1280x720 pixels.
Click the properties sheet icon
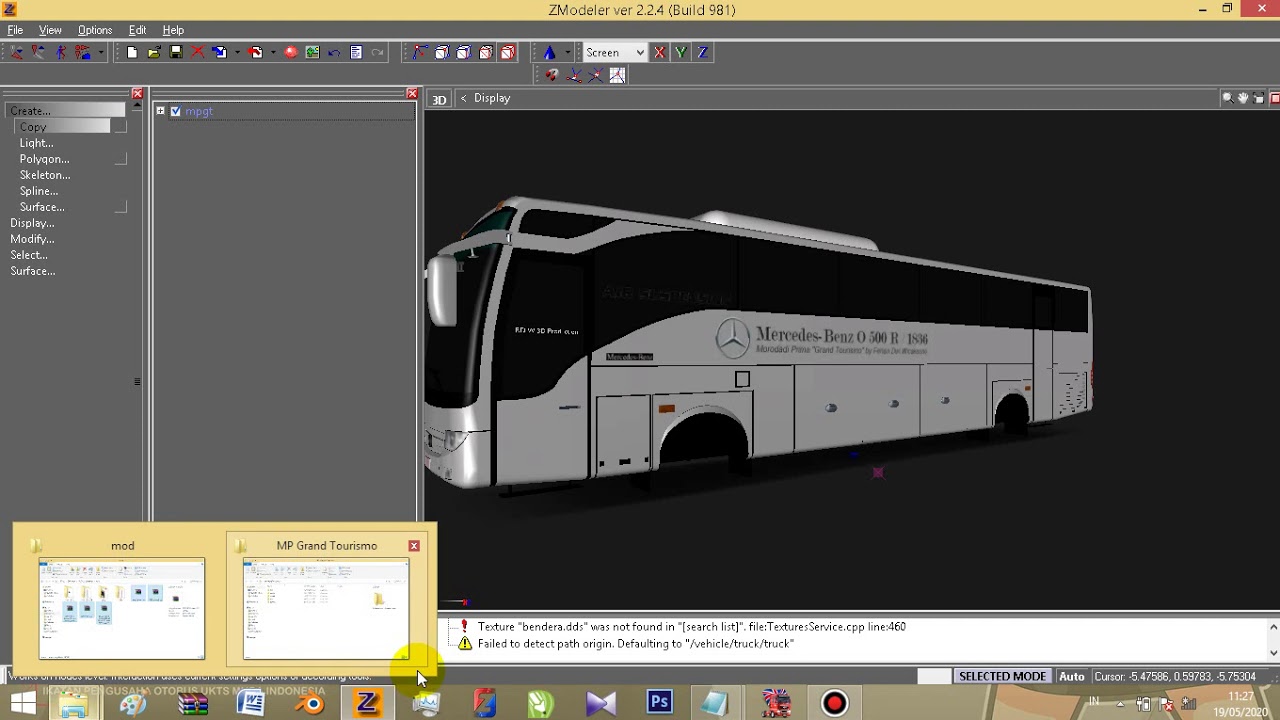click(356, 52)
